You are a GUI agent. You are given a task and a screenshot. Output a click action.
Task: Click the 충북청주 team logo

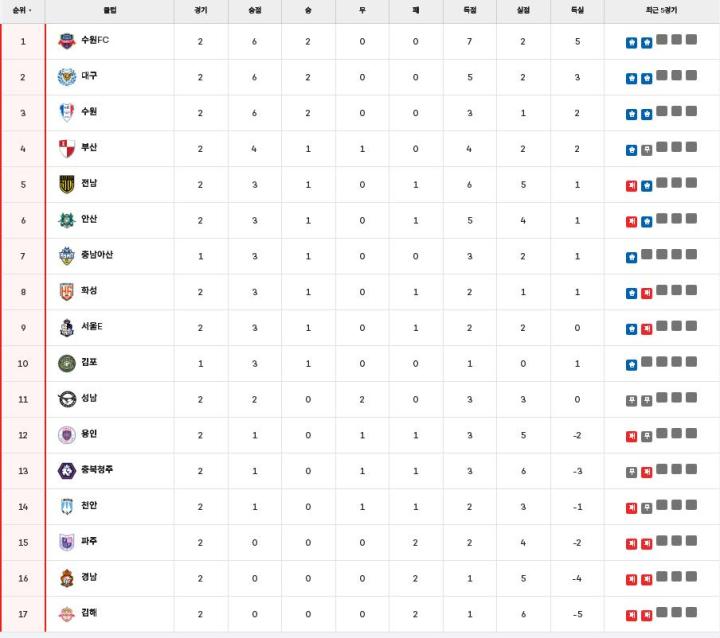67,471
